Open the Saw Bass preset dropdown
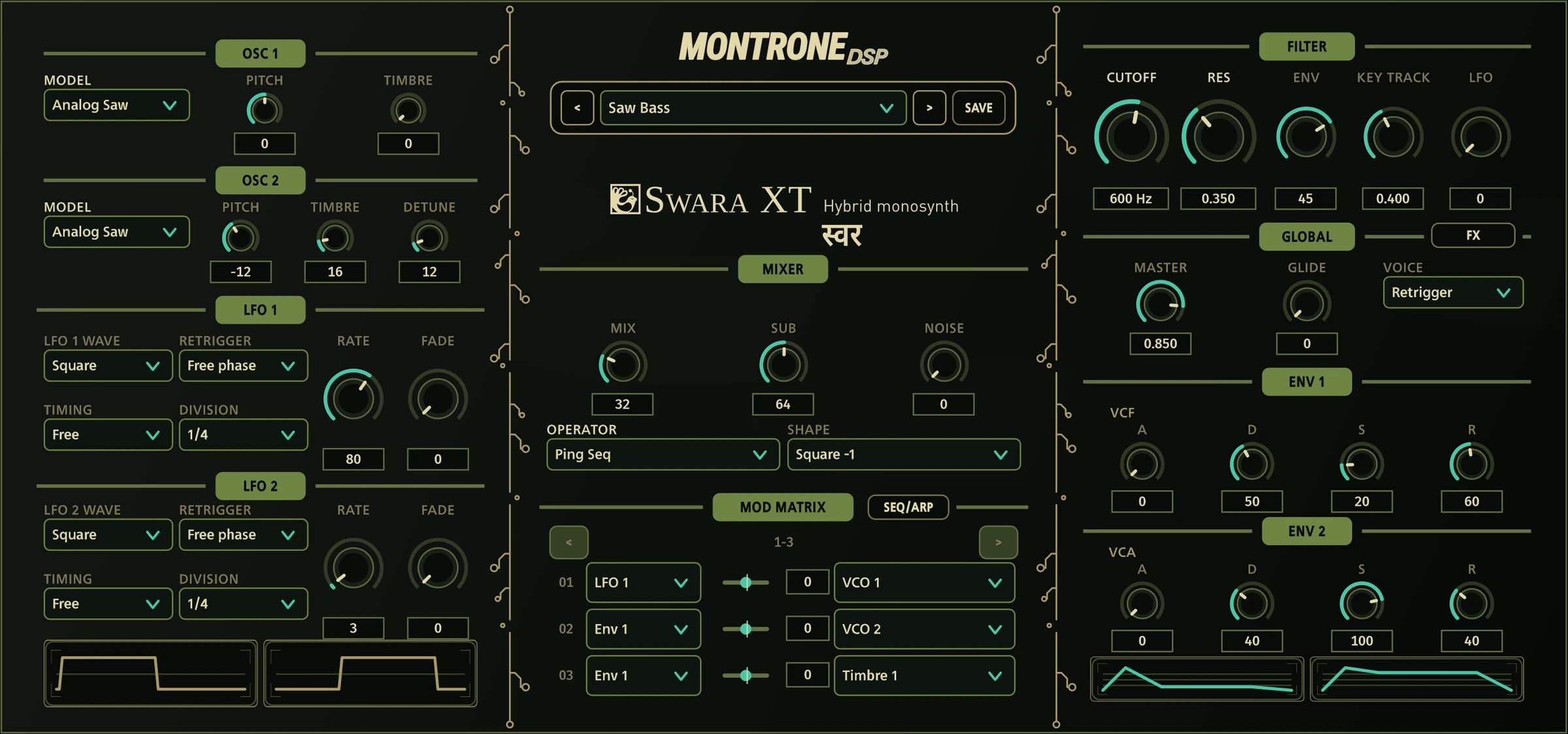 click(753, 108)
